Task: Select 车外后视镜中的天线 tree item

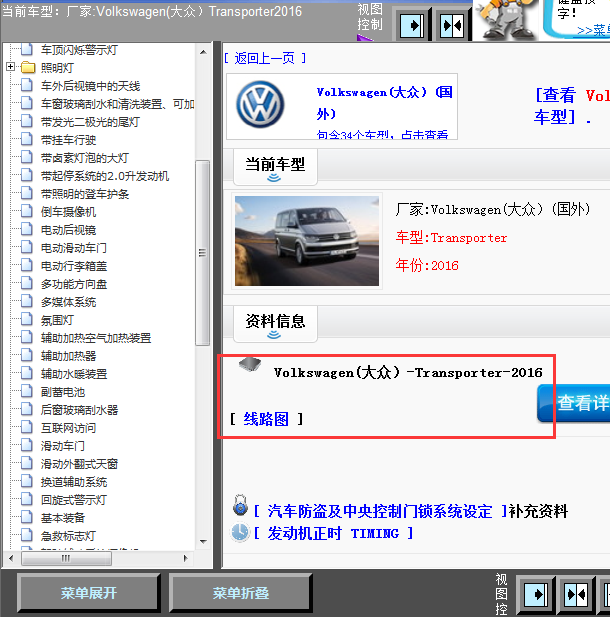Action: (90, 86)
